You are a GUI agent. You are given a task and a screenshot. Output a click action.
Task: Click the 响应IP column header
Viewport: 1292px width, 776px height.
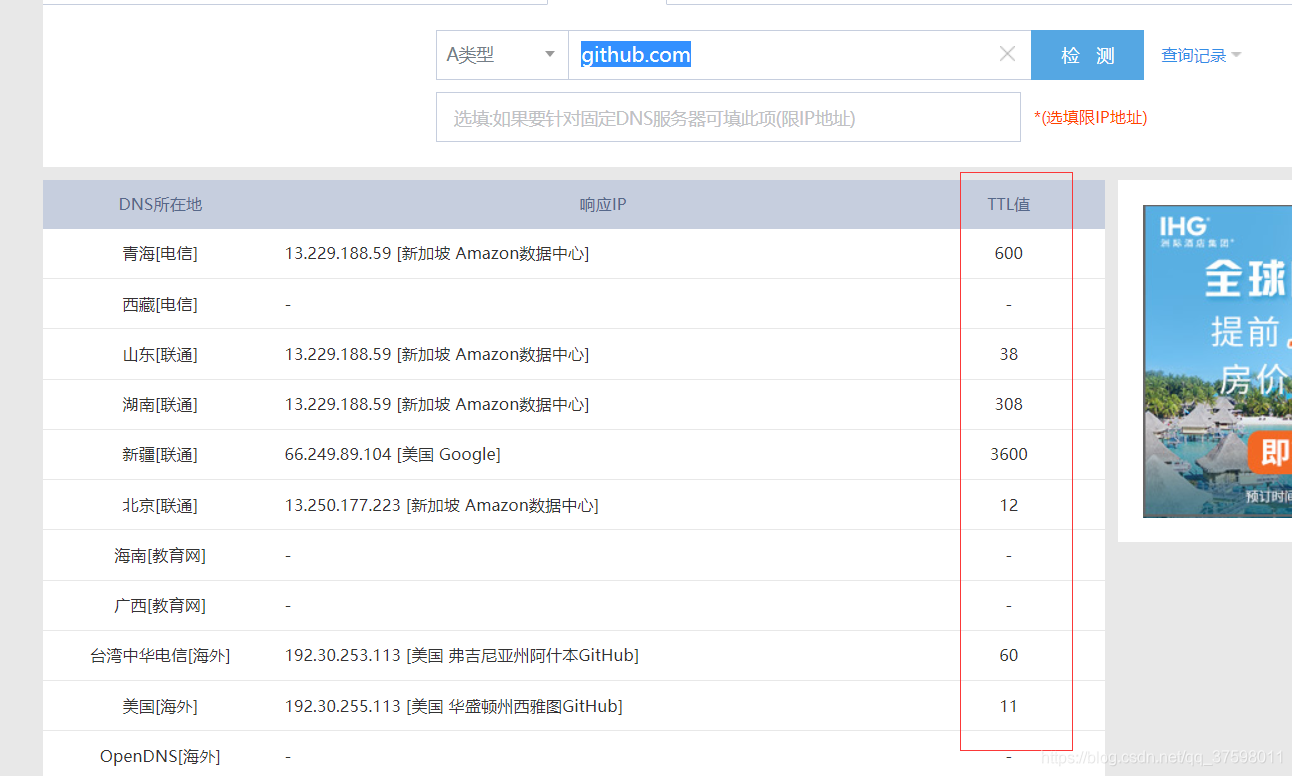click(603, 204)
